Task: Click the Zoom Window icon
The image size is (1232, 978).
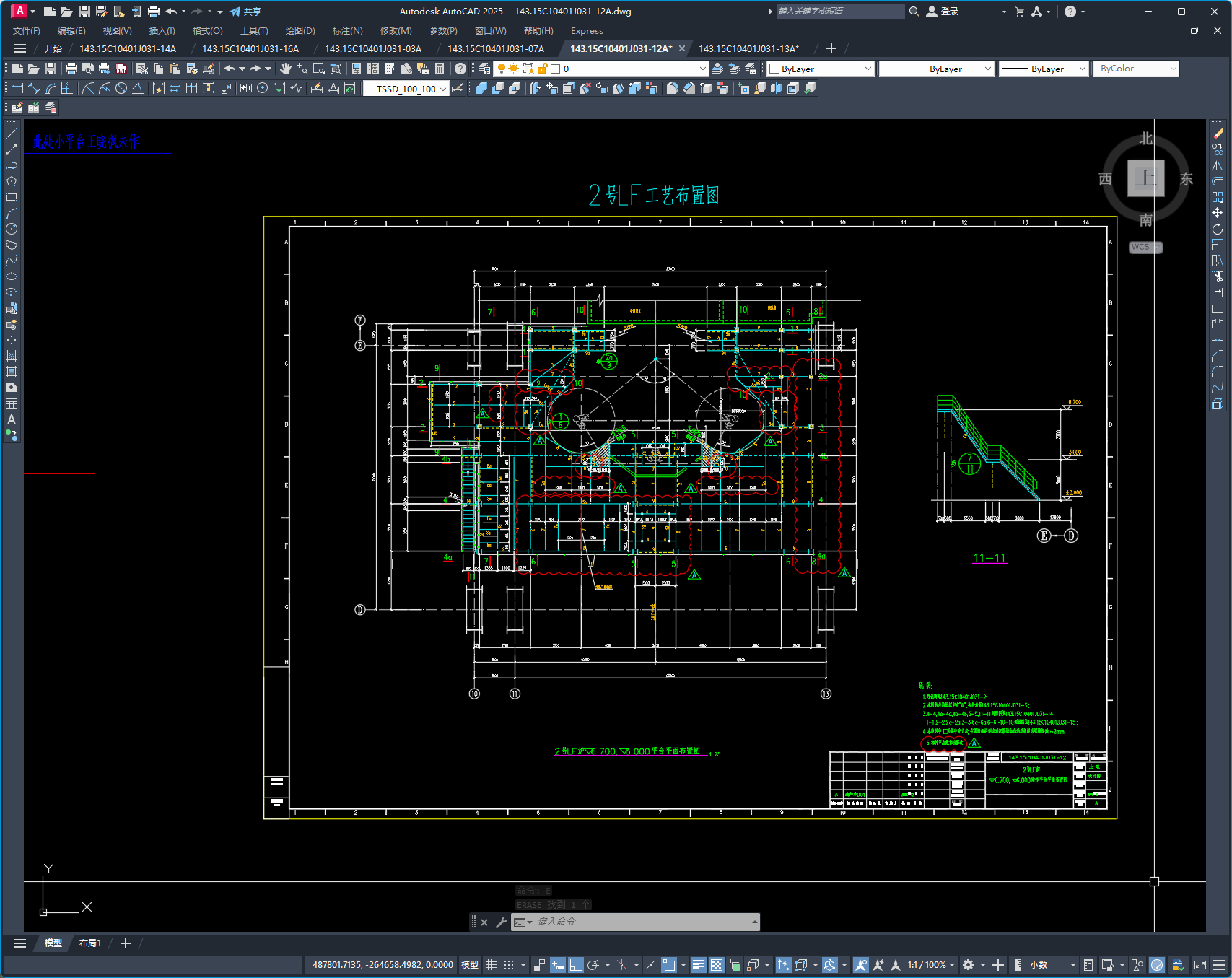Action: click(319, 69)
